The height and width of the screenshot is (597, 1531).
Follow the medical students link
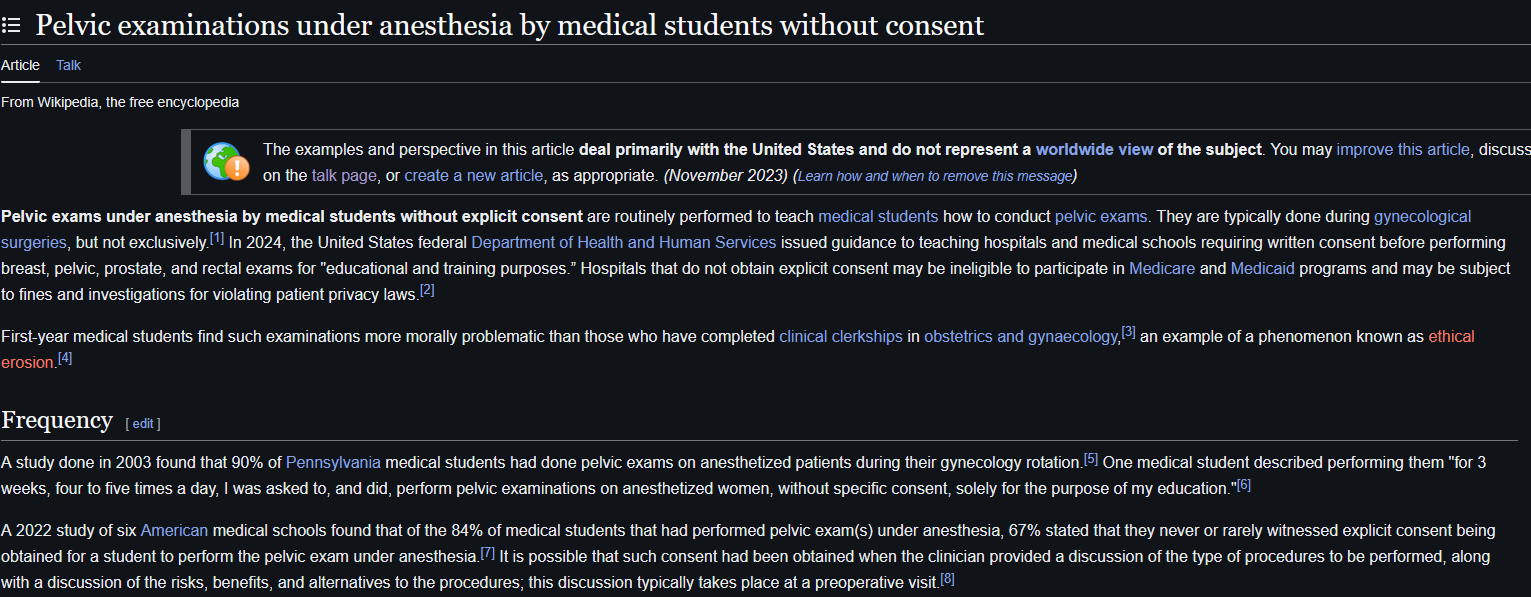point(878,216)
